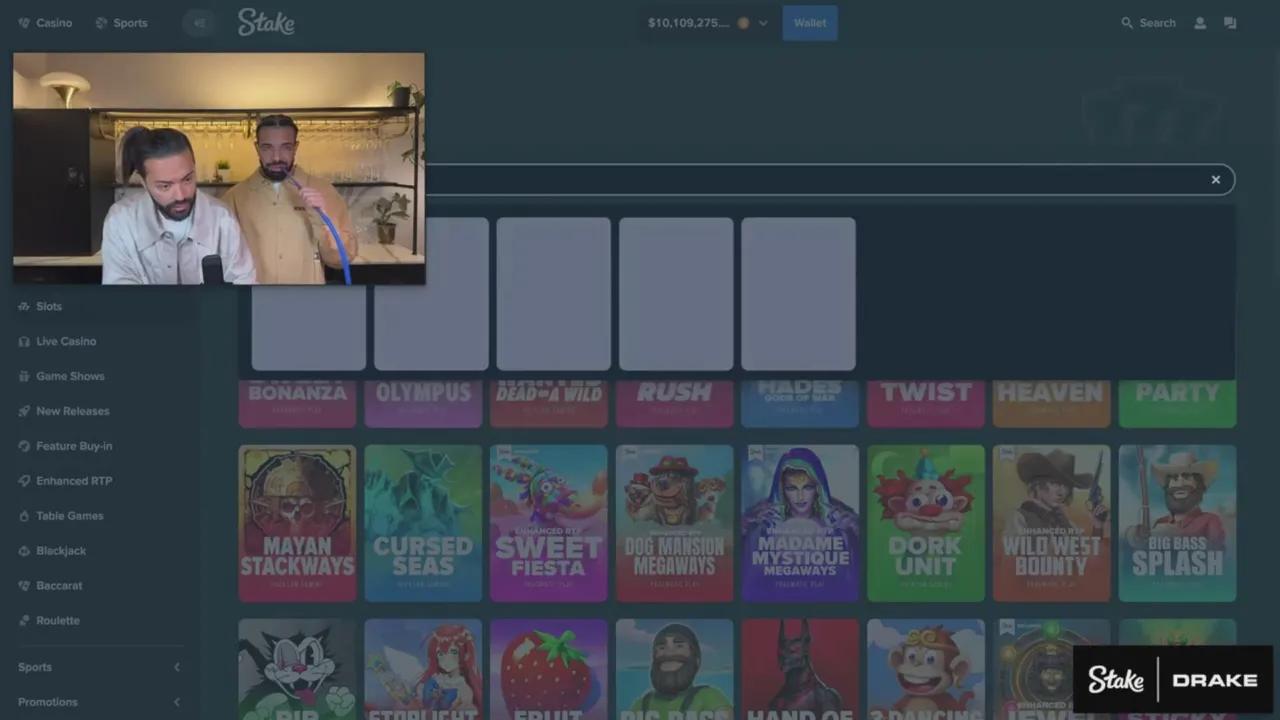This screenshot has width=1280, height=720.
Task: Switch to the Casino tab
Action: click(x=45, y=23)
